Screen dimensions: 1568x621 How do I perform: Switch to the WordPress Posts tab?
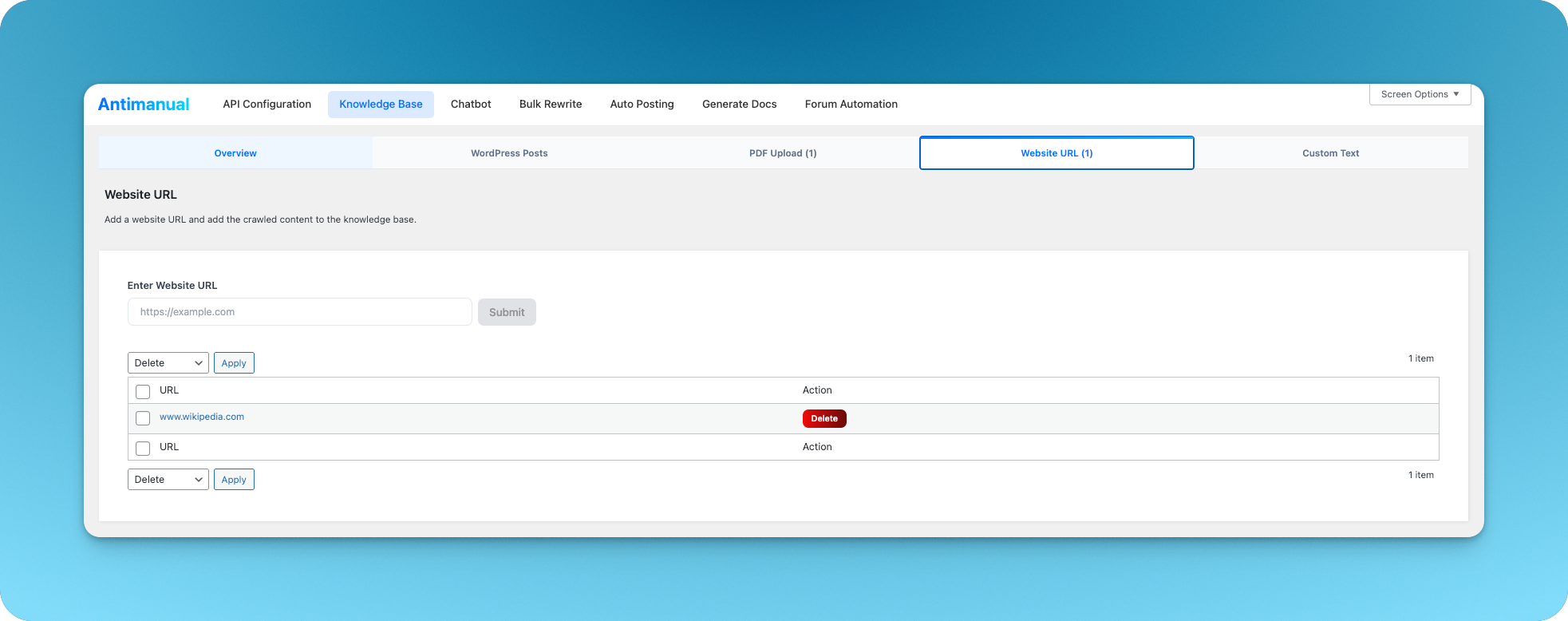(x=509, y=153)
